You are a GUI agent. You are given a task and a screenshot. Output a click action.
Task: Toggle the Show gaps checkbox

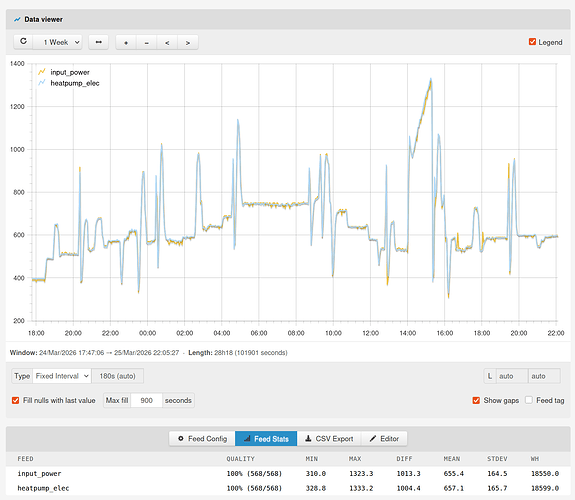[476, 400]
